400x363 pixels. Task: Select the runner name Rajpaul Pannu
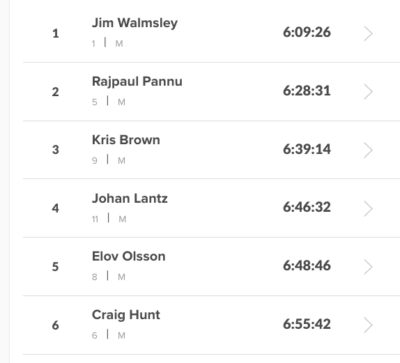137,82
